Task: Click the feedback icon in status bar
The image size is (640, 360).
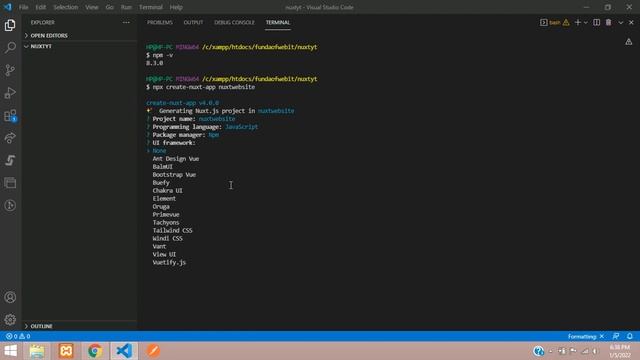Action: 616,336
